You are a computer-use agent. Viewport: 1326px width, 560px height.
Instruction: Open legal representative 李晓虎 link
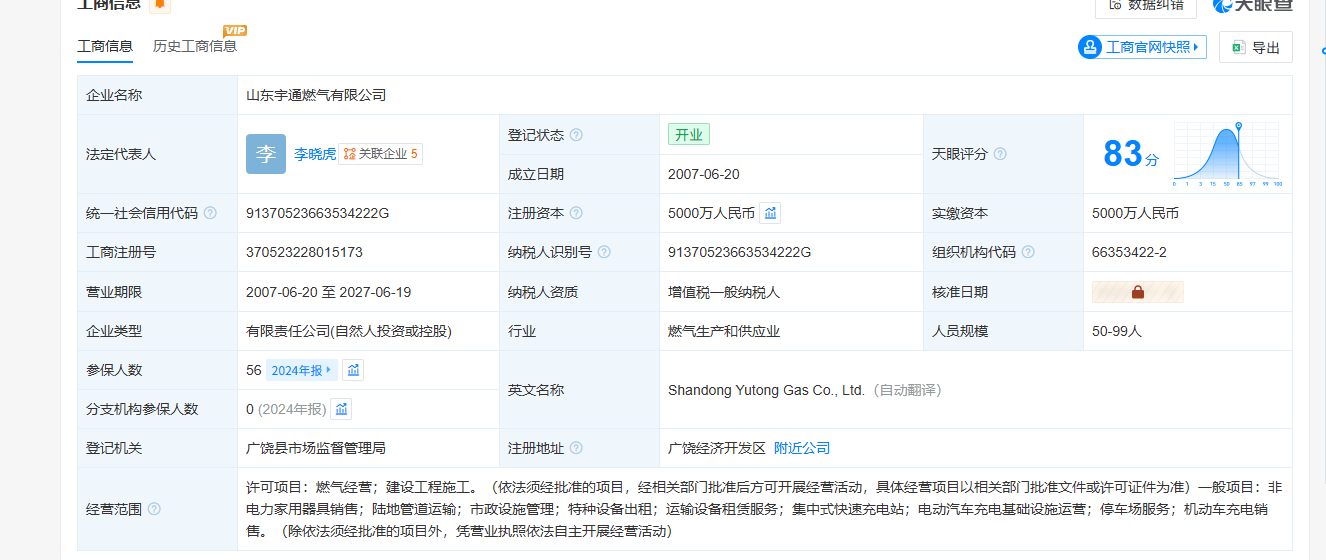coord(315,154)
